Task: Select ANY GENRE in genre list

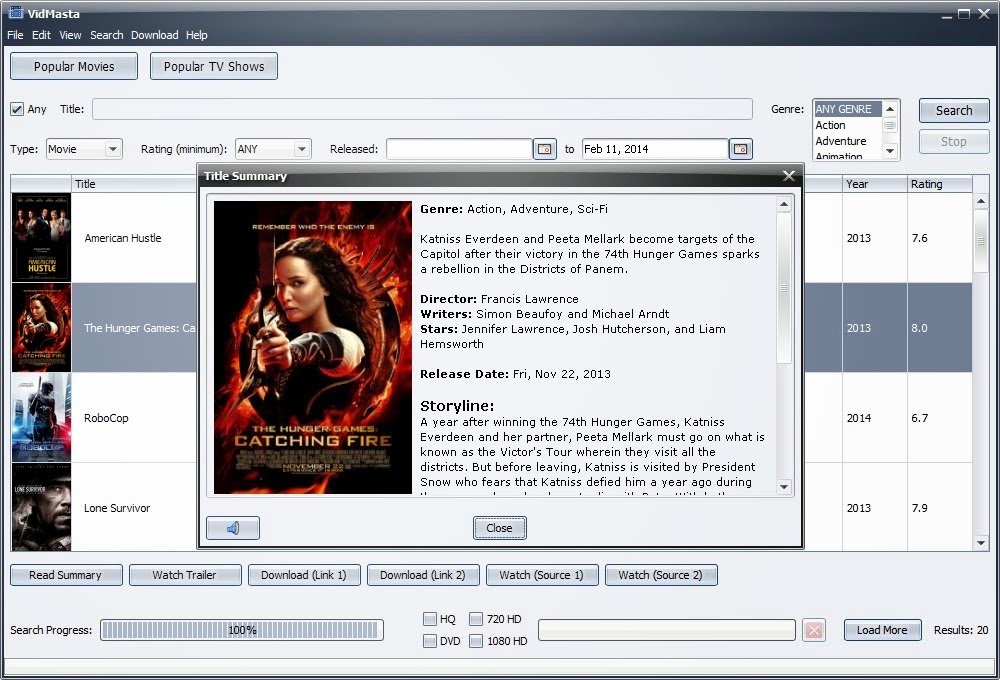Action: 848,109
